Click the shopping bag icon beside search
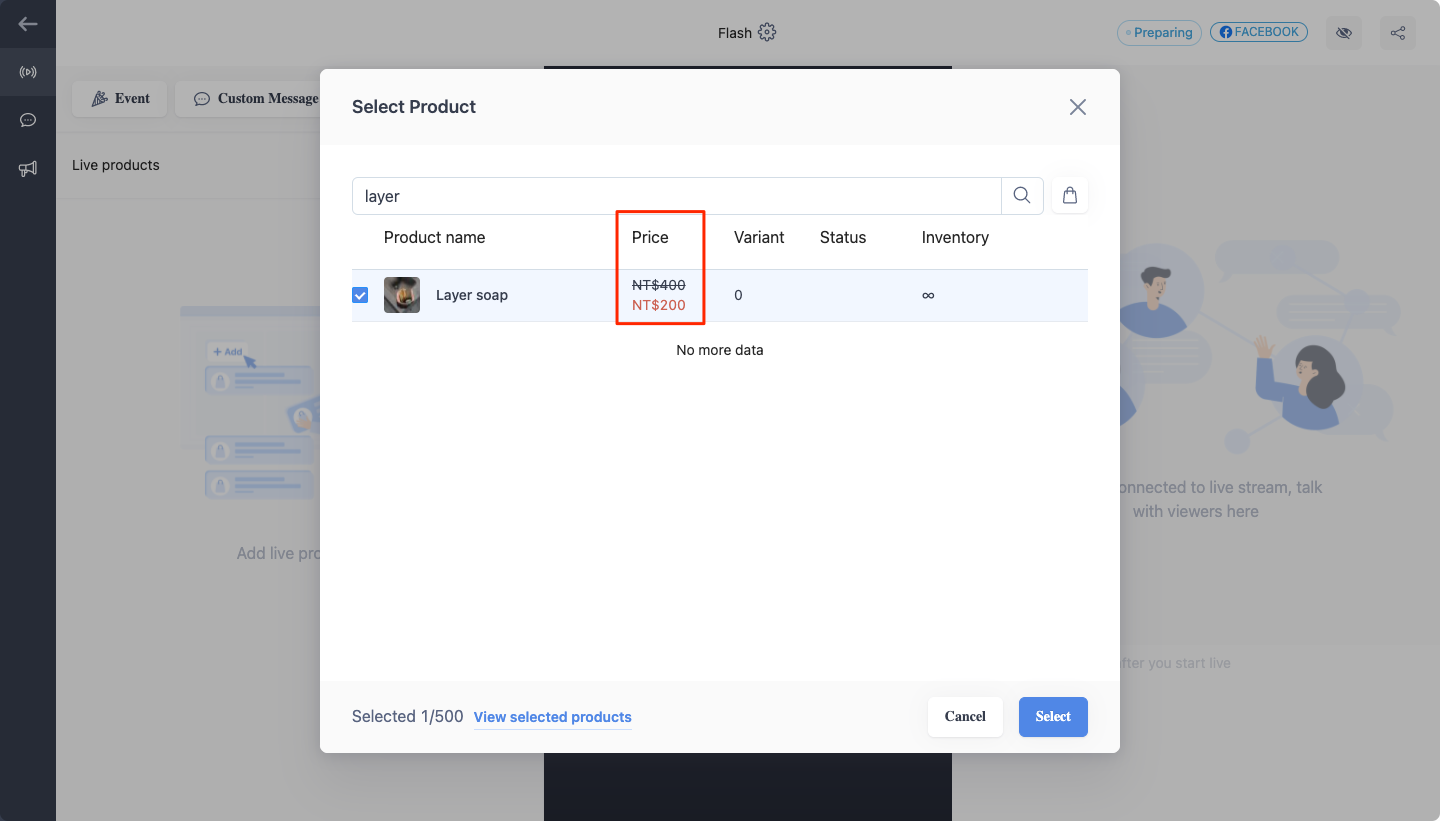1440x821 pixels. point(1070,196)
